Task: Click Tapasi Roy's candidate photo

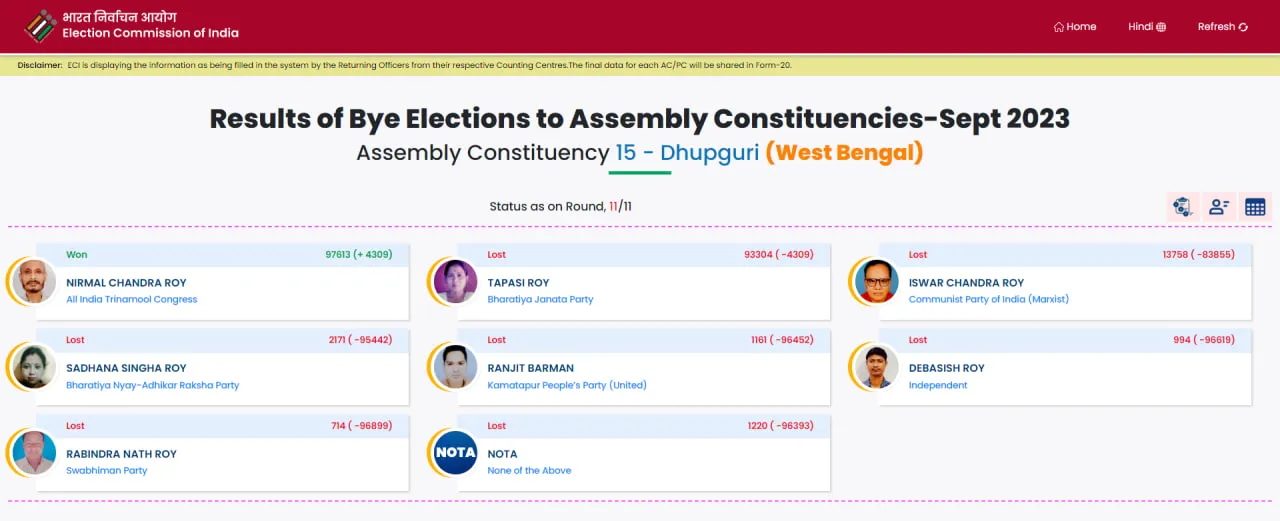Action: (x=456, y=282)
